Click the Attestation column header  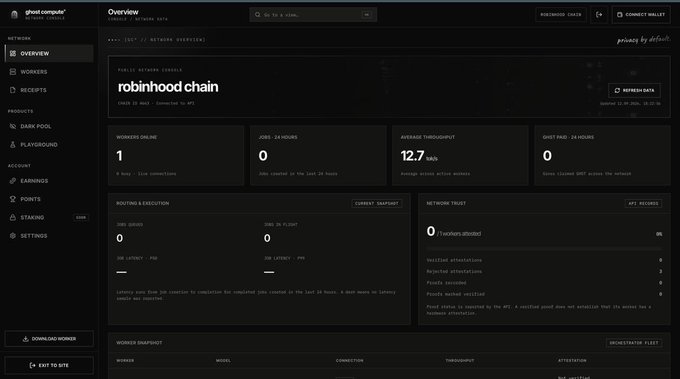coord(572,361)
